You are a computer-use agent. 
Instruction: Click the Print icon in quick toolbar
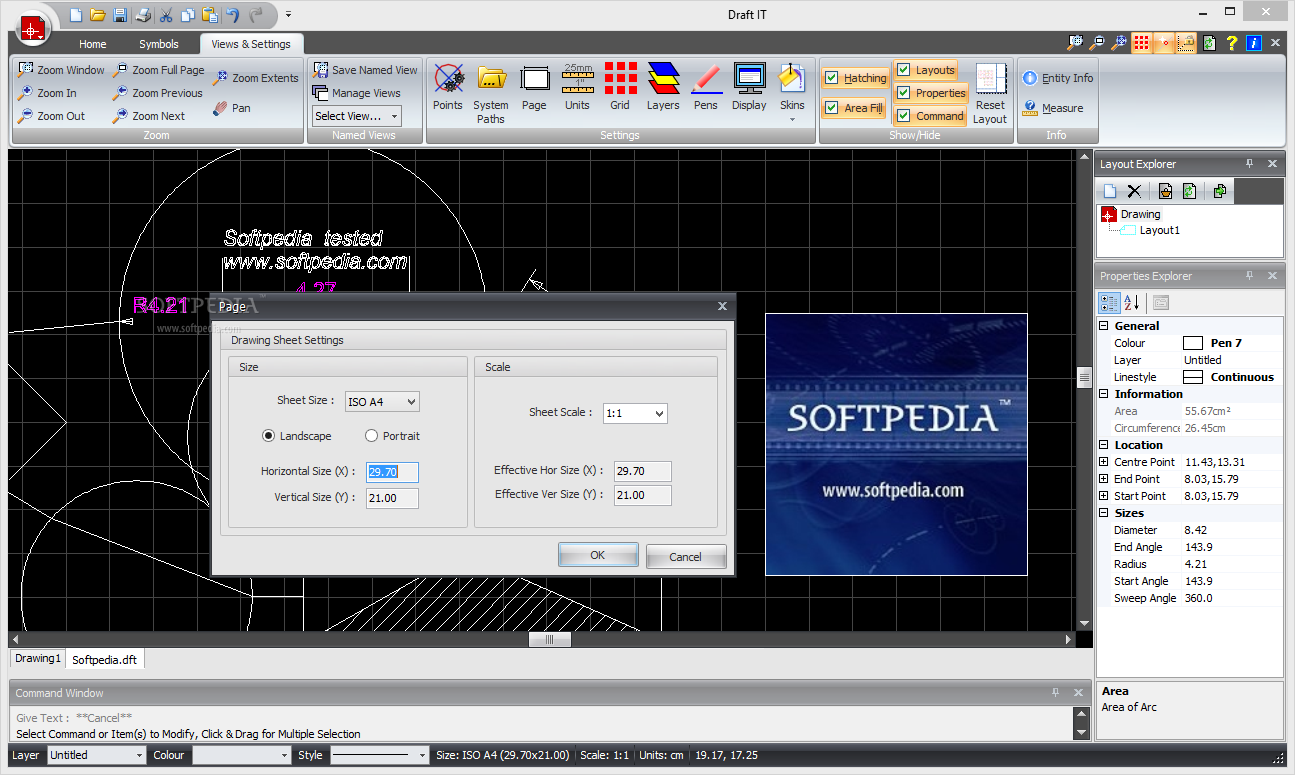(143, 15)
